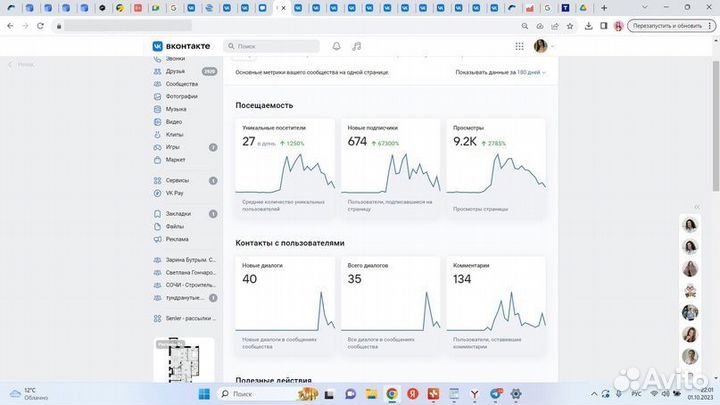Click the VK Поиск search field
The width and height of the screenshot is (720, 405).
[272, 46]
